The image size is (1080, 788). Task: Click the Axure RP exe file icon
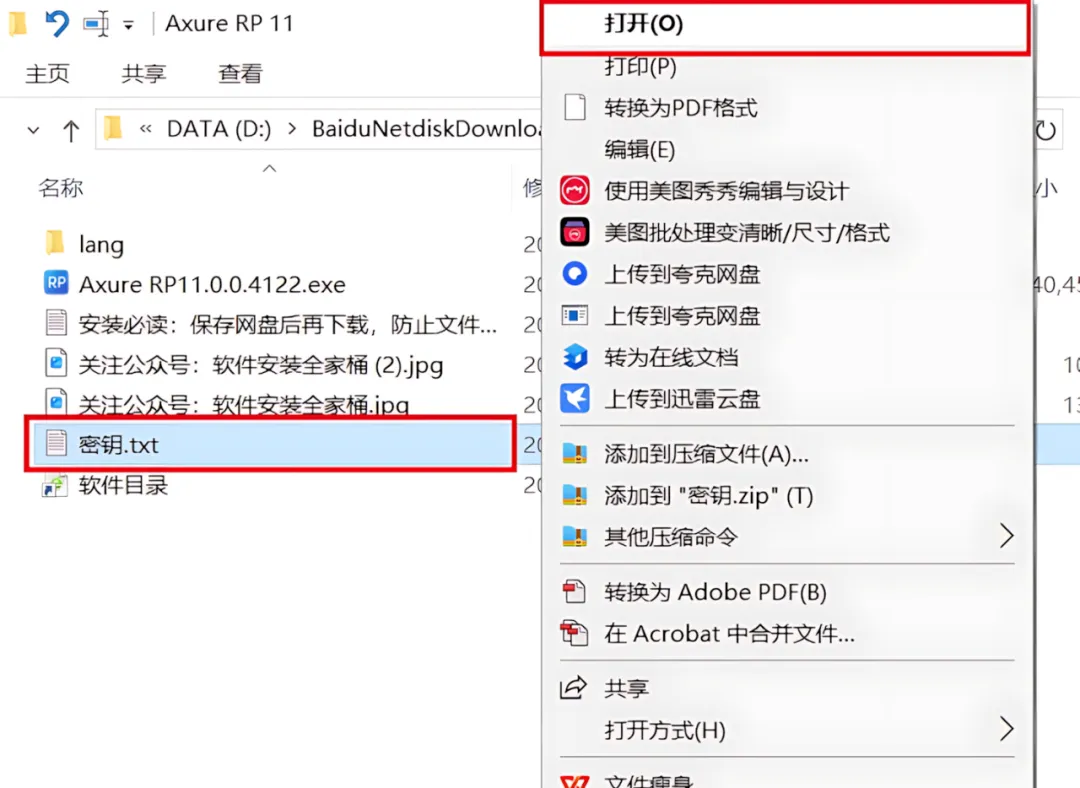click(x=56, y=283)
